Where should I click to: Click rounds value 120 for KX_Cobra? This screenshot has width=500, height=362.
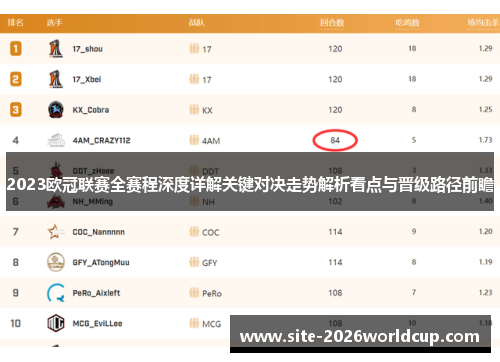pos(335,110)
